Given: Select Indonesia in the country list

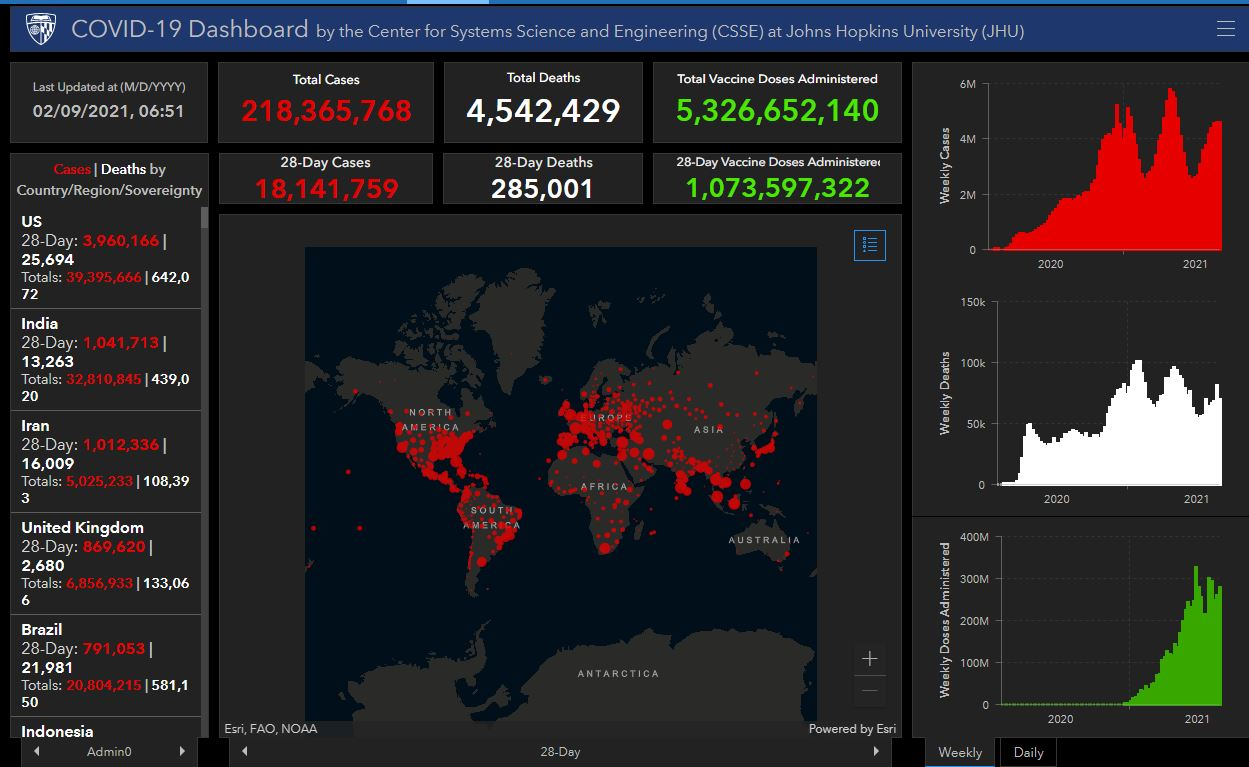Looking at the screenshot, I should pyautogui.click(x=106, y=729).
